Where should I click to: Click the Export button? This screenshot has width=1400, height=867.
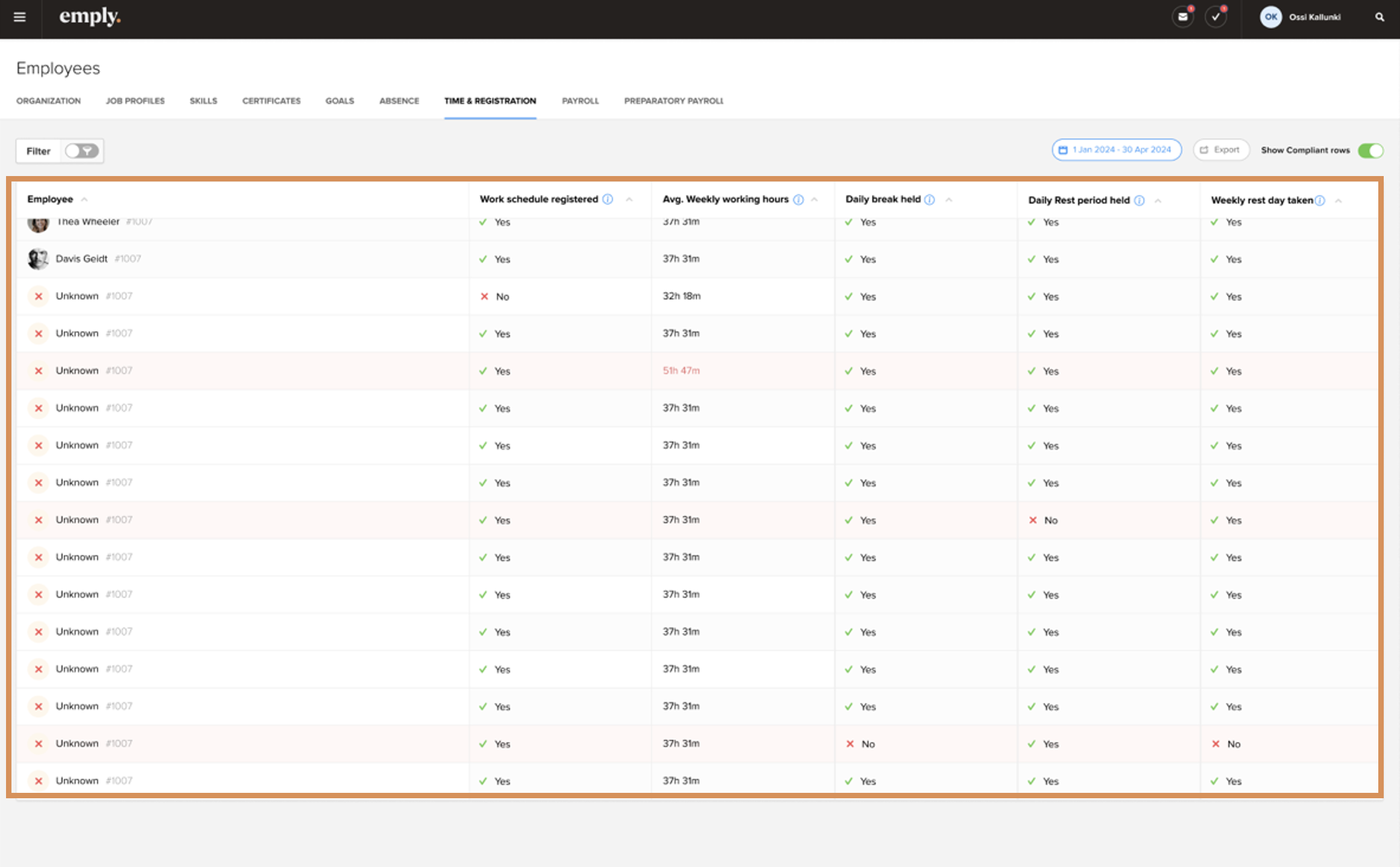pos(1220,150)
